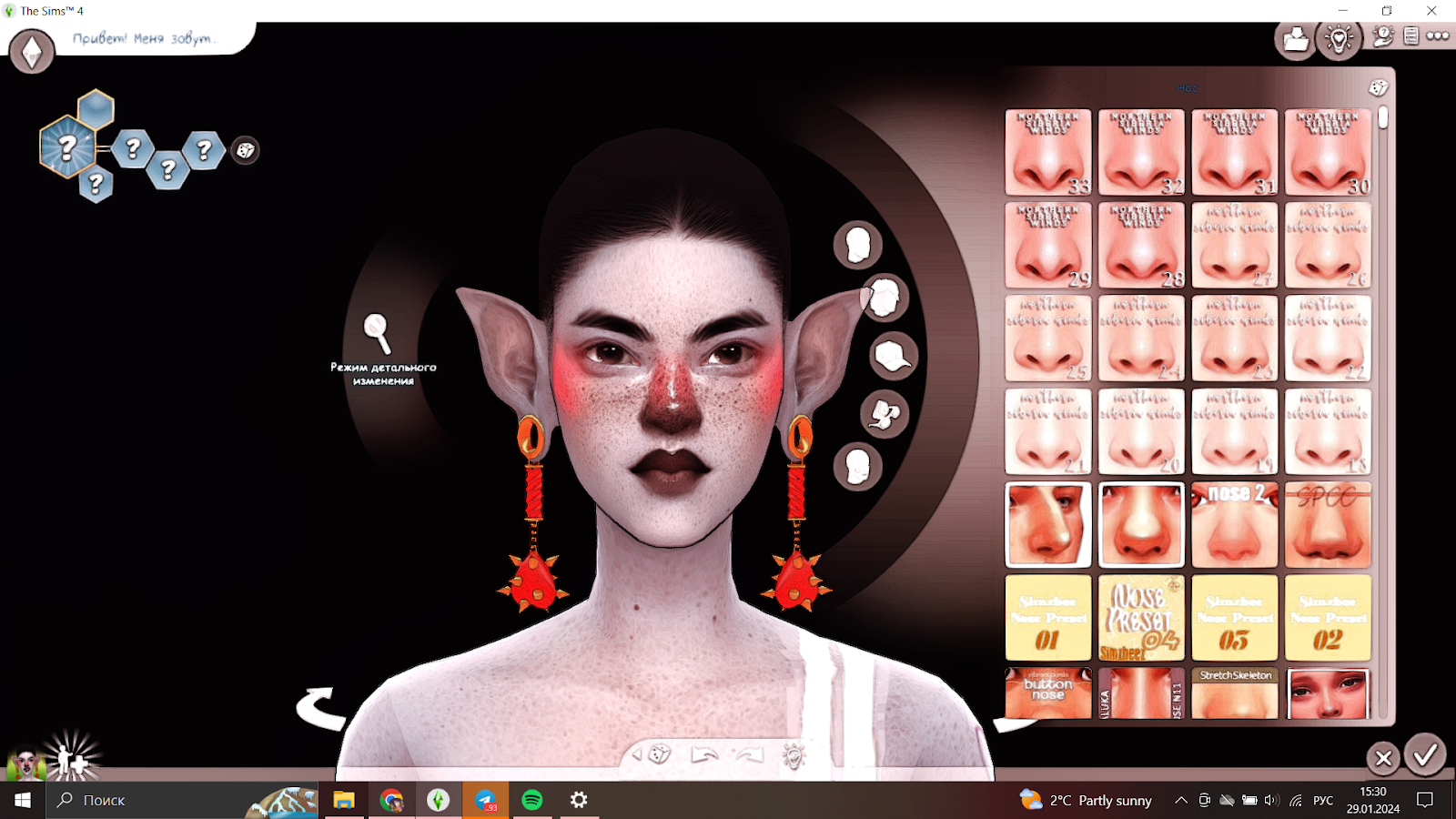Image resolution: width=1456 pixels, height=819 pixels.
Task: Click the Sim name field 'Привет! Меня зовут'
Action: pyautogui.click(x=146, y=38)
